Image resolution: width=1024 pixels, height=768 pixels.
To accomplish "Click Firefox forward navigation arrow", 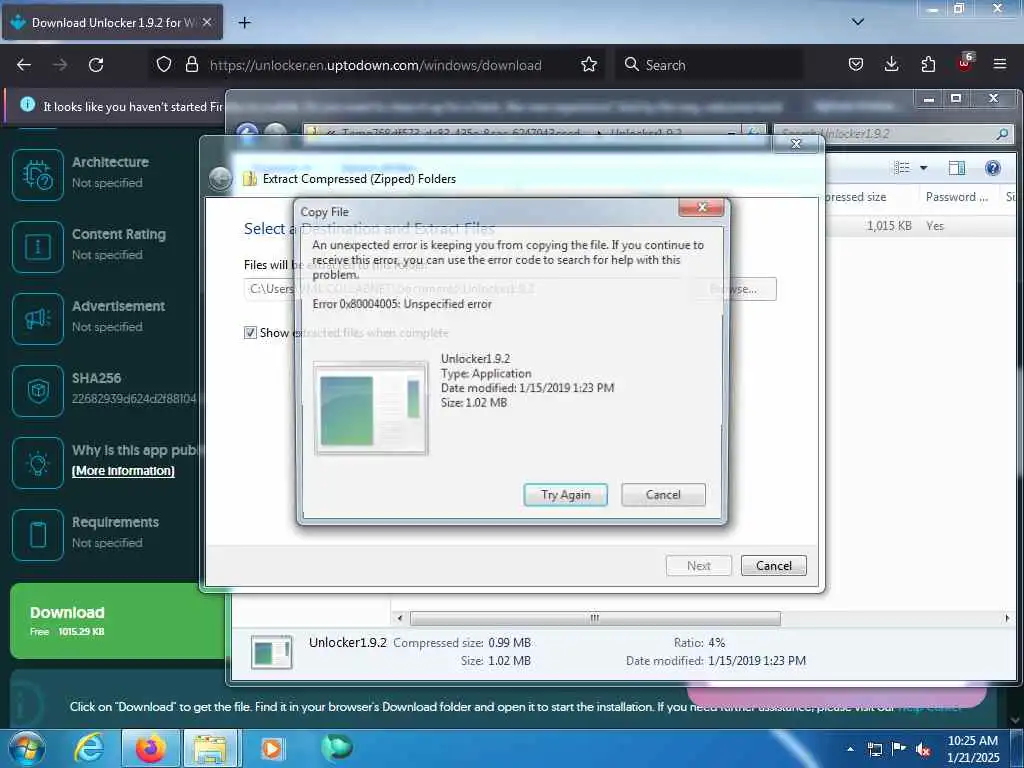I will coord(60,65).
